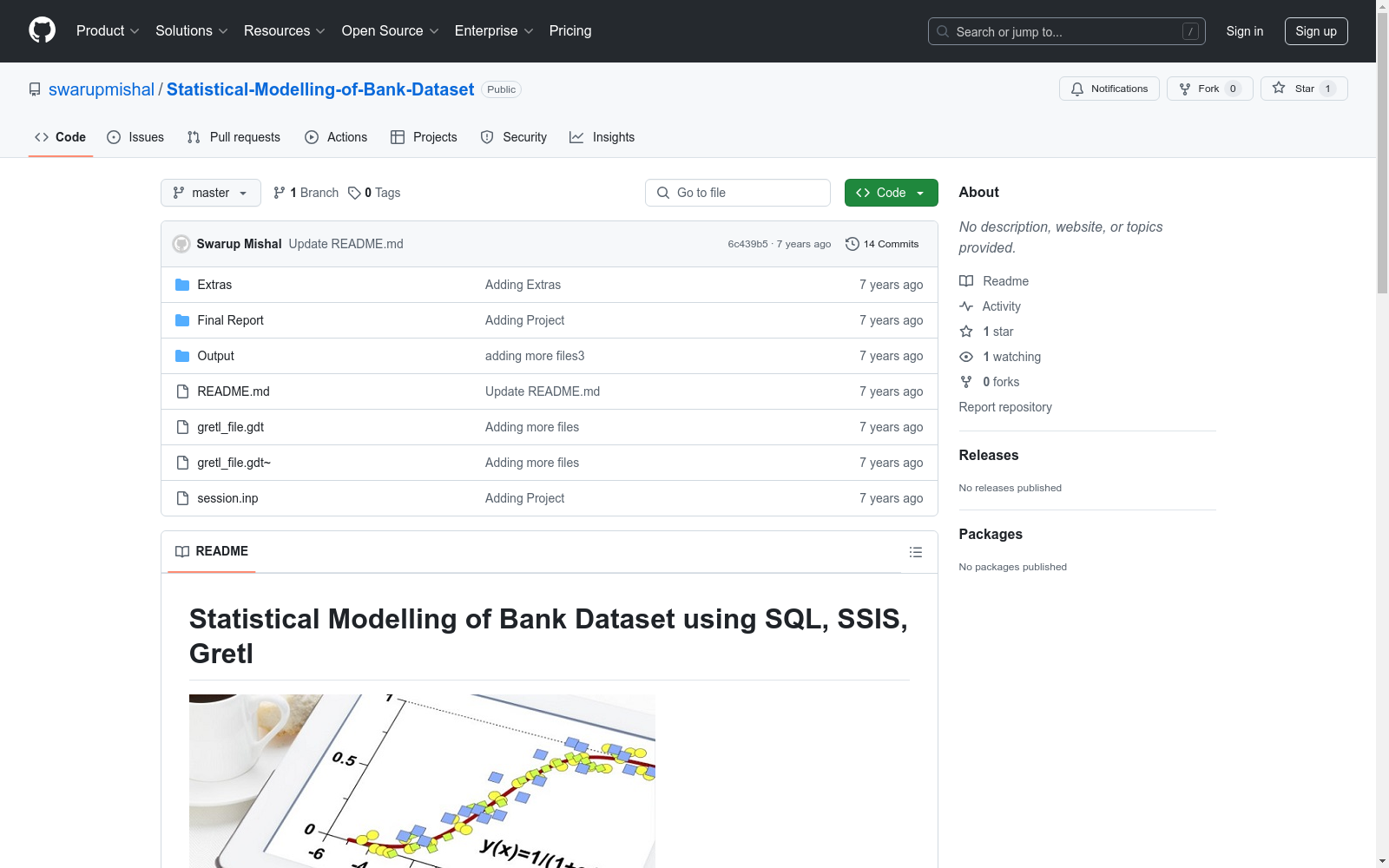Click the Activity pulse icon
1389x868 pixels.
click(x=966, y=306)
